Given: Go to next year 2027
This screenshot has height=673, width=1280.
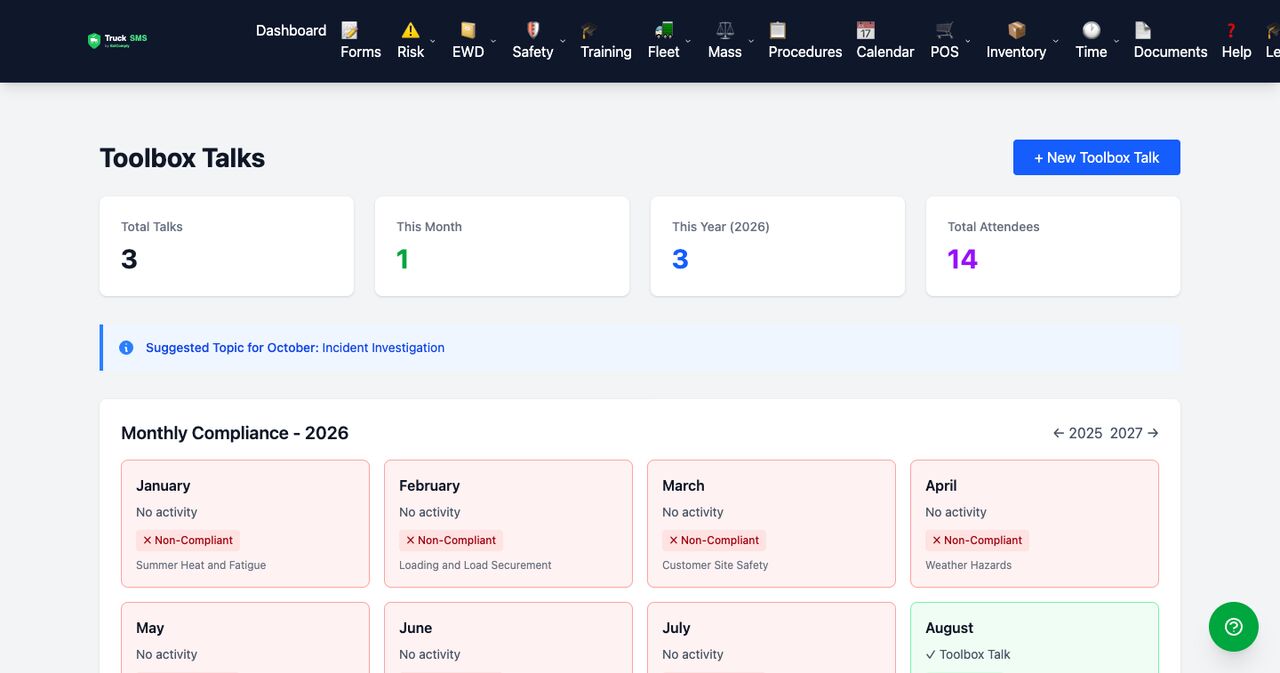Looking at the screenshot, I should (1134, 433).
